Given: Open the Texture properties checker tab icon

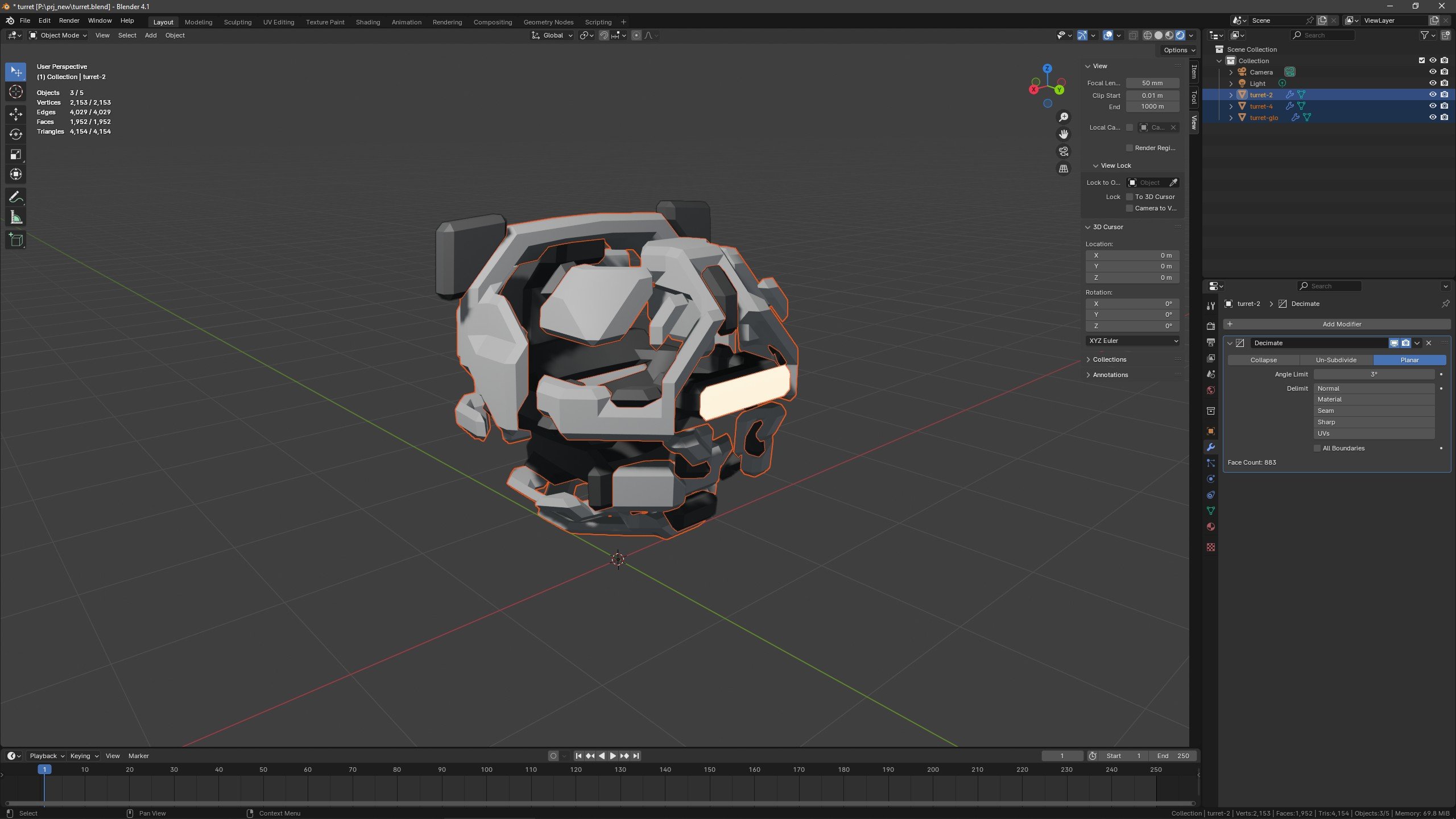Looking at the screenshot, I should [1211, 547].
